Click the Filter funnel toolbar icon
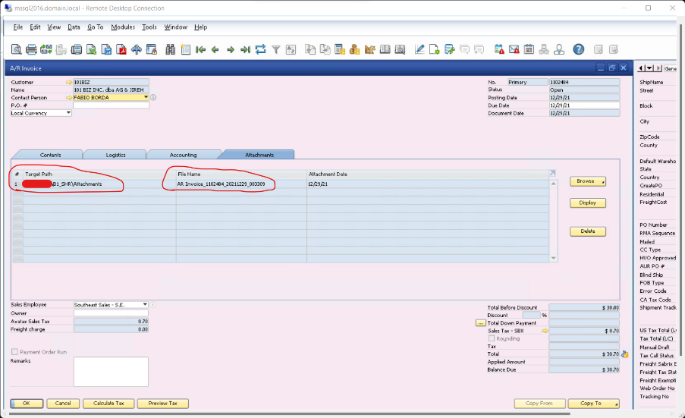The width and height of the screenshot is (685, 418). pos(275,48)
